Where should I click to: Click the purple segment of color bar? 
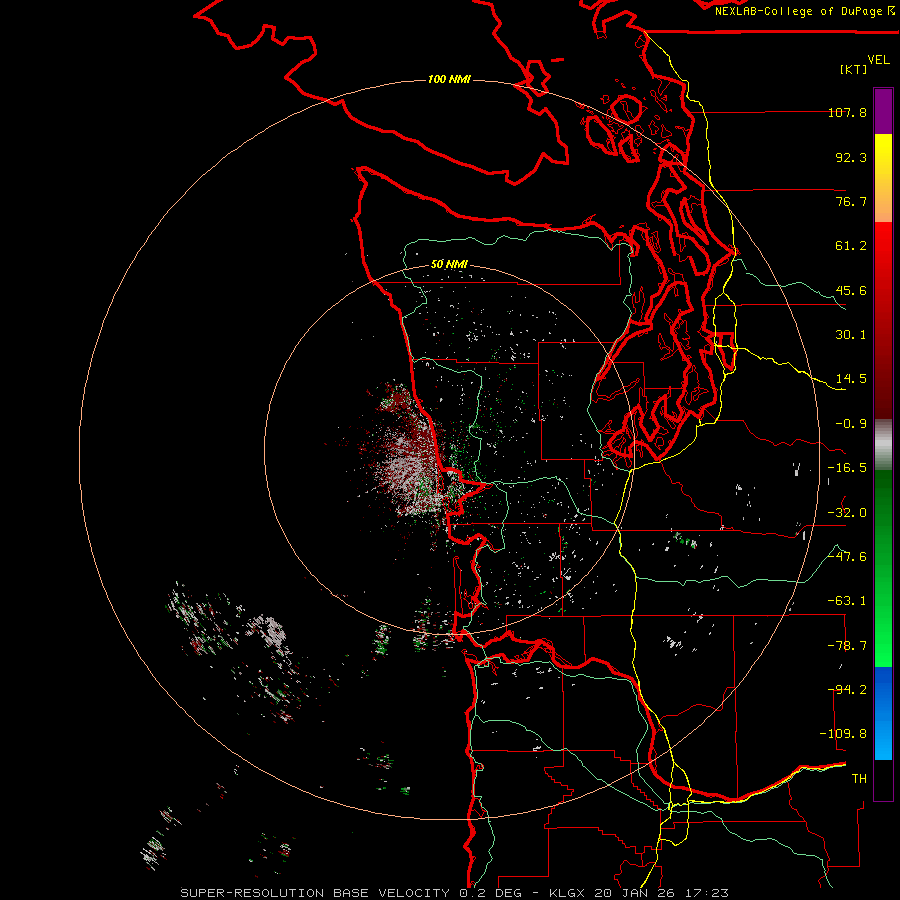point(883,111)
